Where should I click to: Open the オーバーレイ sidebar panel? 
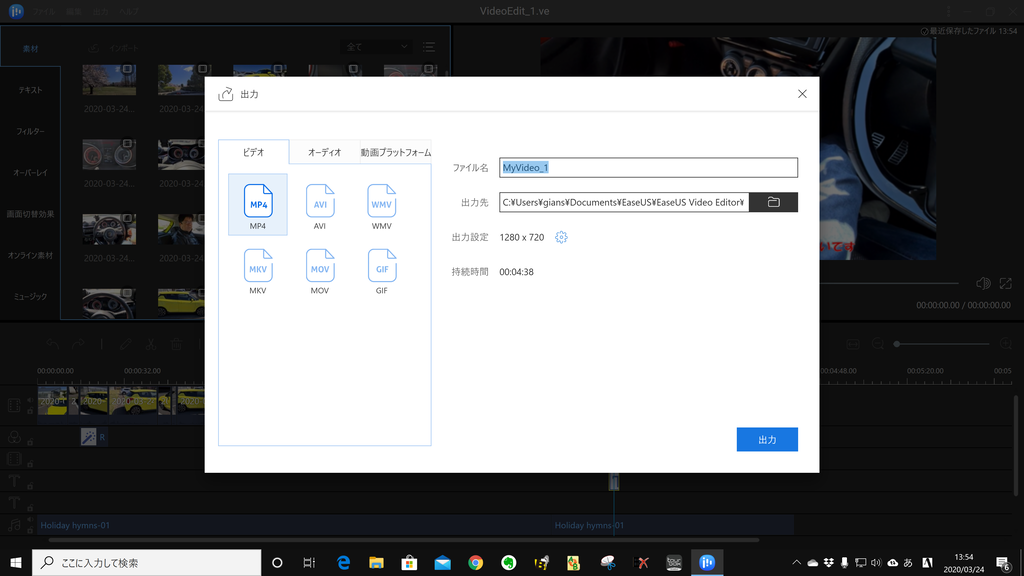[30, 172]
